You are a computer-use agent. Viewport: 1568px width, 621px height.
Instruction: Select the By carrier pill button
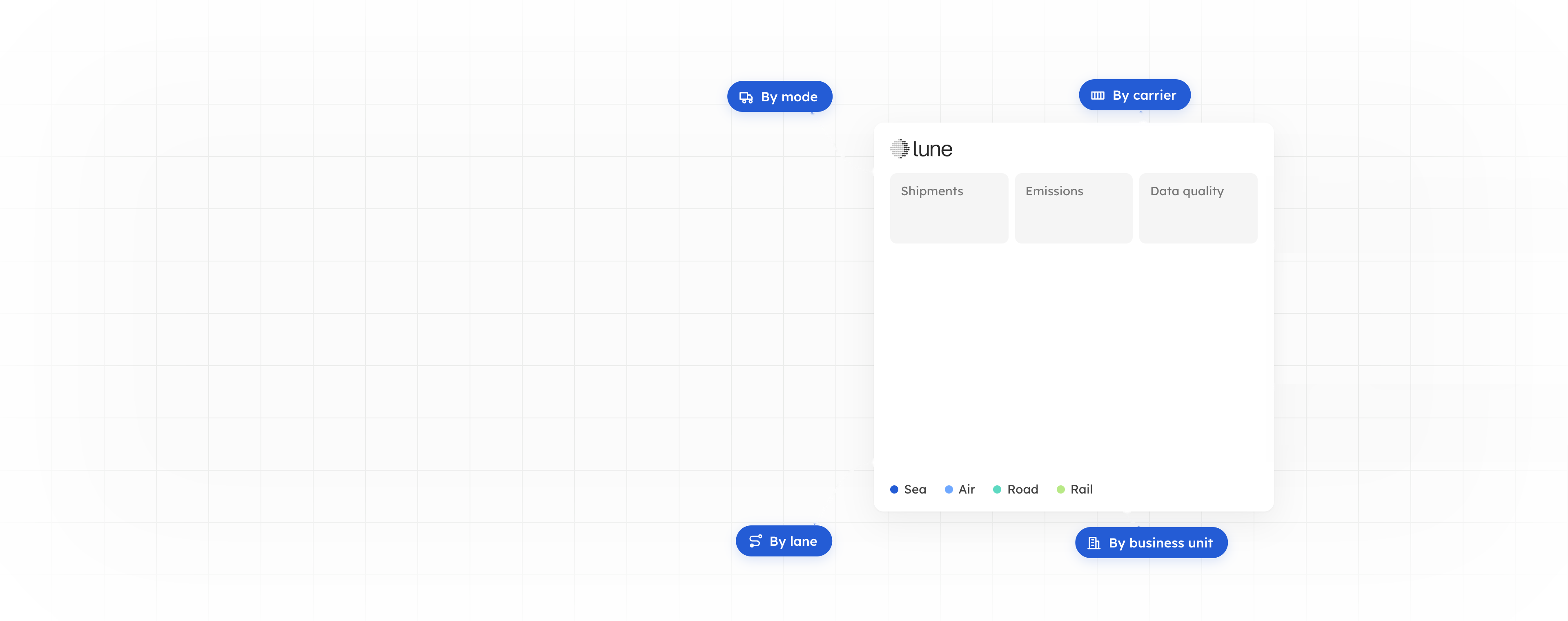coord(1135,95)
